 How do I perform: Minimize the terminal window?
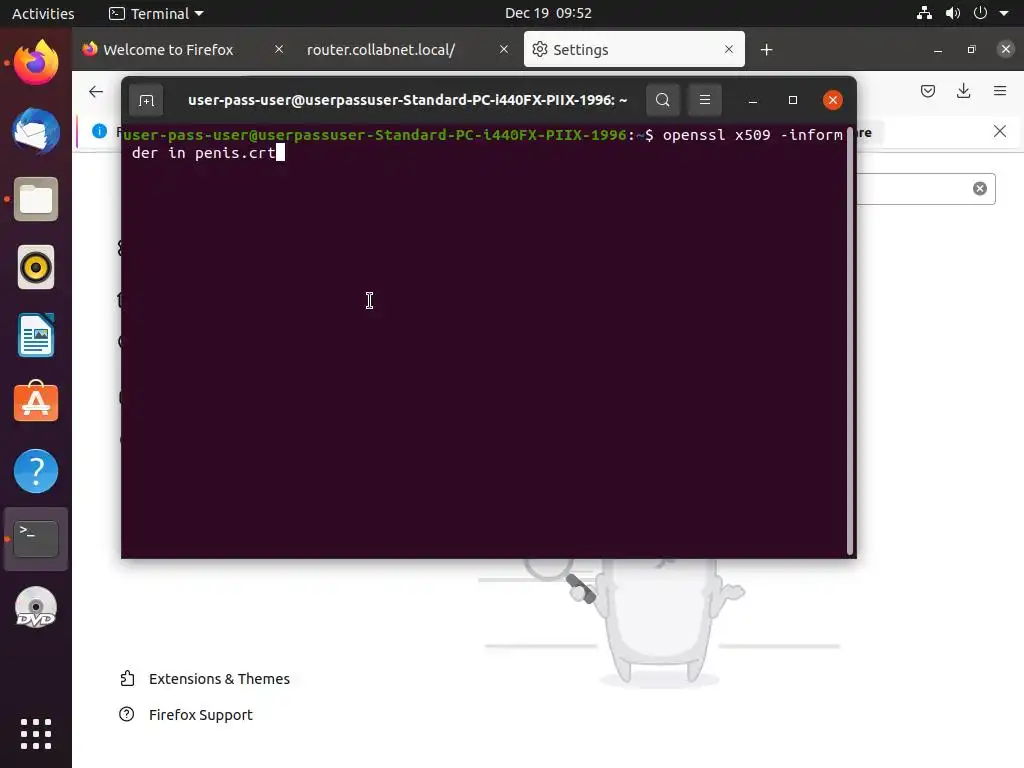tap(752, 100)
